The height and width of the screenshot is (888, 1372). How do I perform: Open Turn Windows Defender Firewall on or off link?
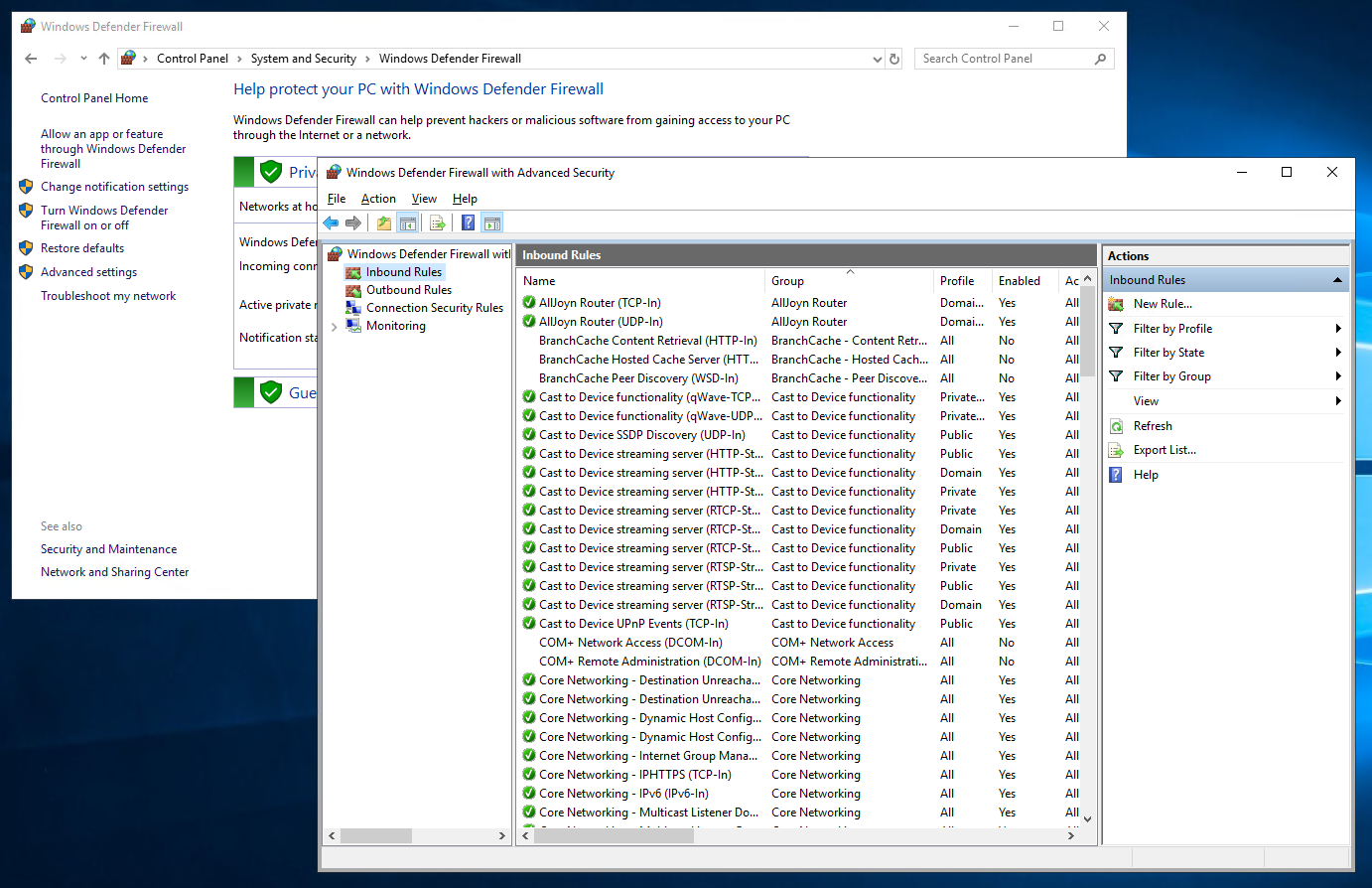104,218
